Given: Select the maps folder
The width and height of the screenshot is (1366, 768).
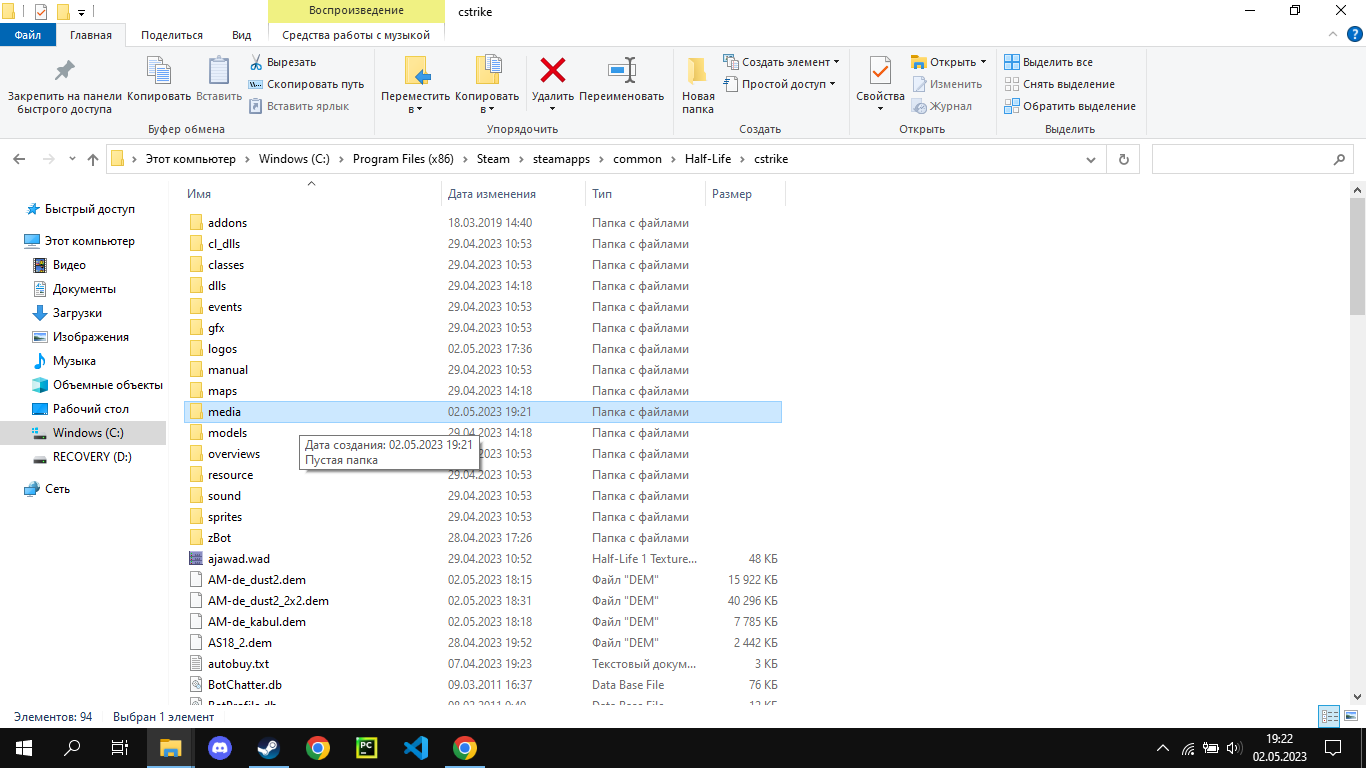Looking at the screenshot, I should (x=483, y=391).
